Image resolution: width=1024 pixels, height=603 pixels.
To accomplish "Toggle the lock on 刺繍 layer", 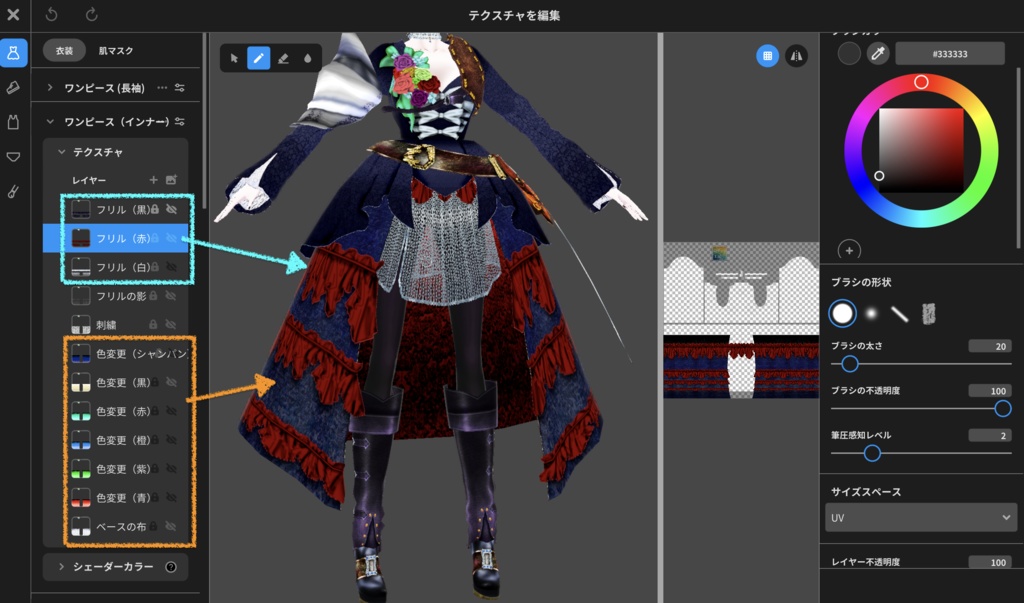I will tap(153, 325).
